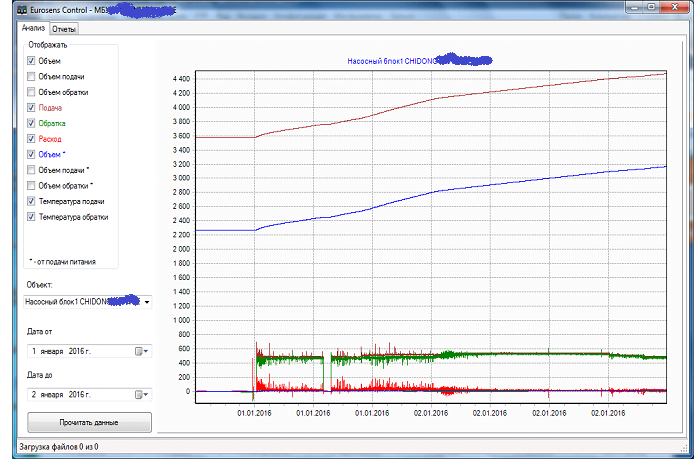
Task: Click the day field in Дата от
Action: 35,351
